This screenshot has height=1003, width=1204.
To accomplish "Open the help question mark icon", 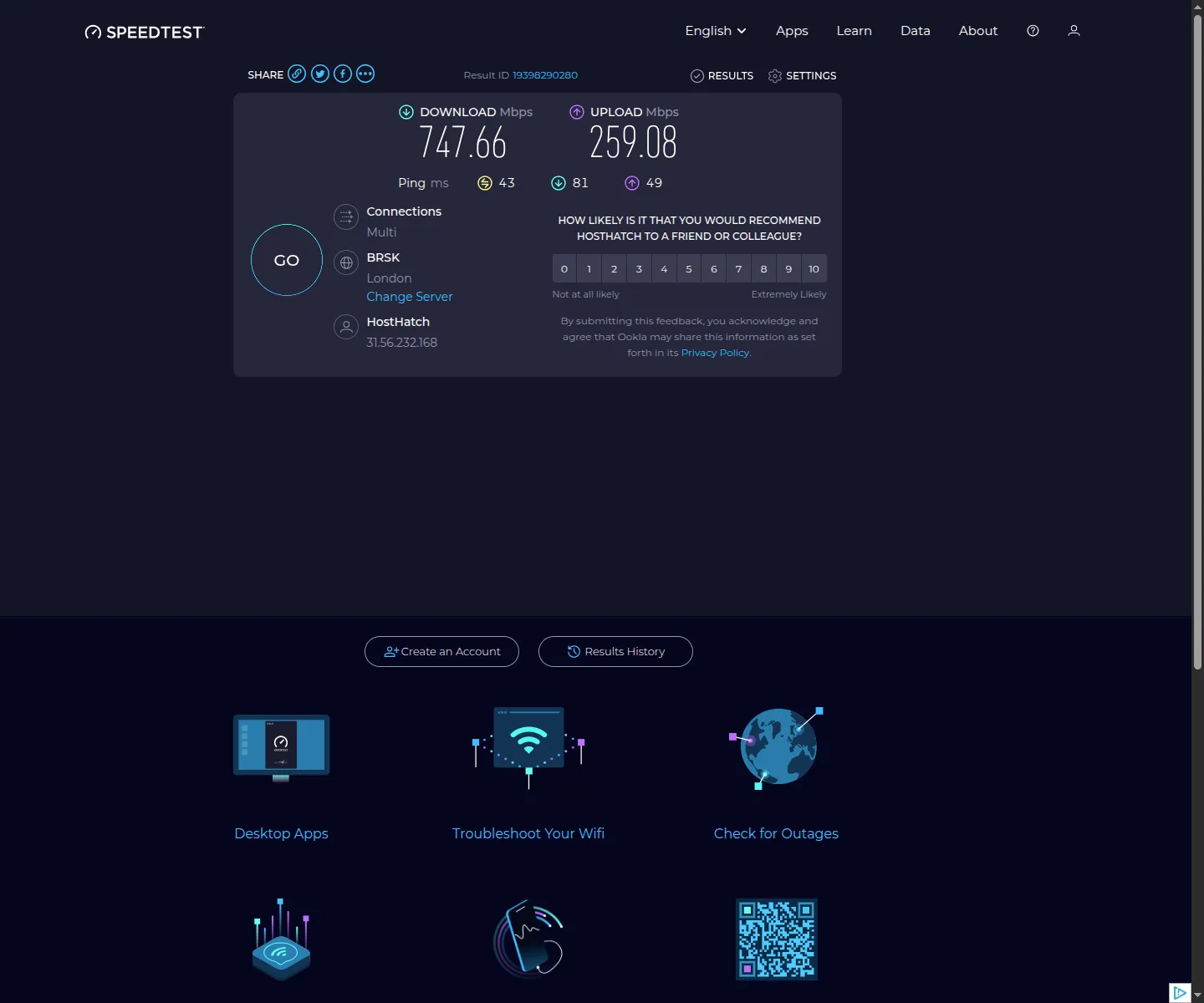I will (x=1033, y=31).
